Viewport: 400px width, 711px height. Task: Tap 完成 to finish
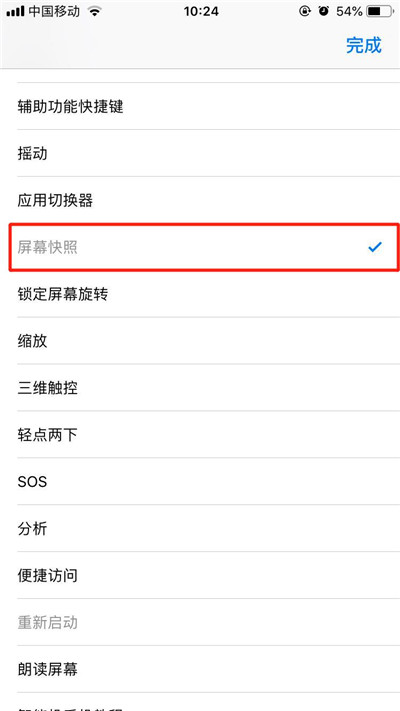click(x=364, y=45)
